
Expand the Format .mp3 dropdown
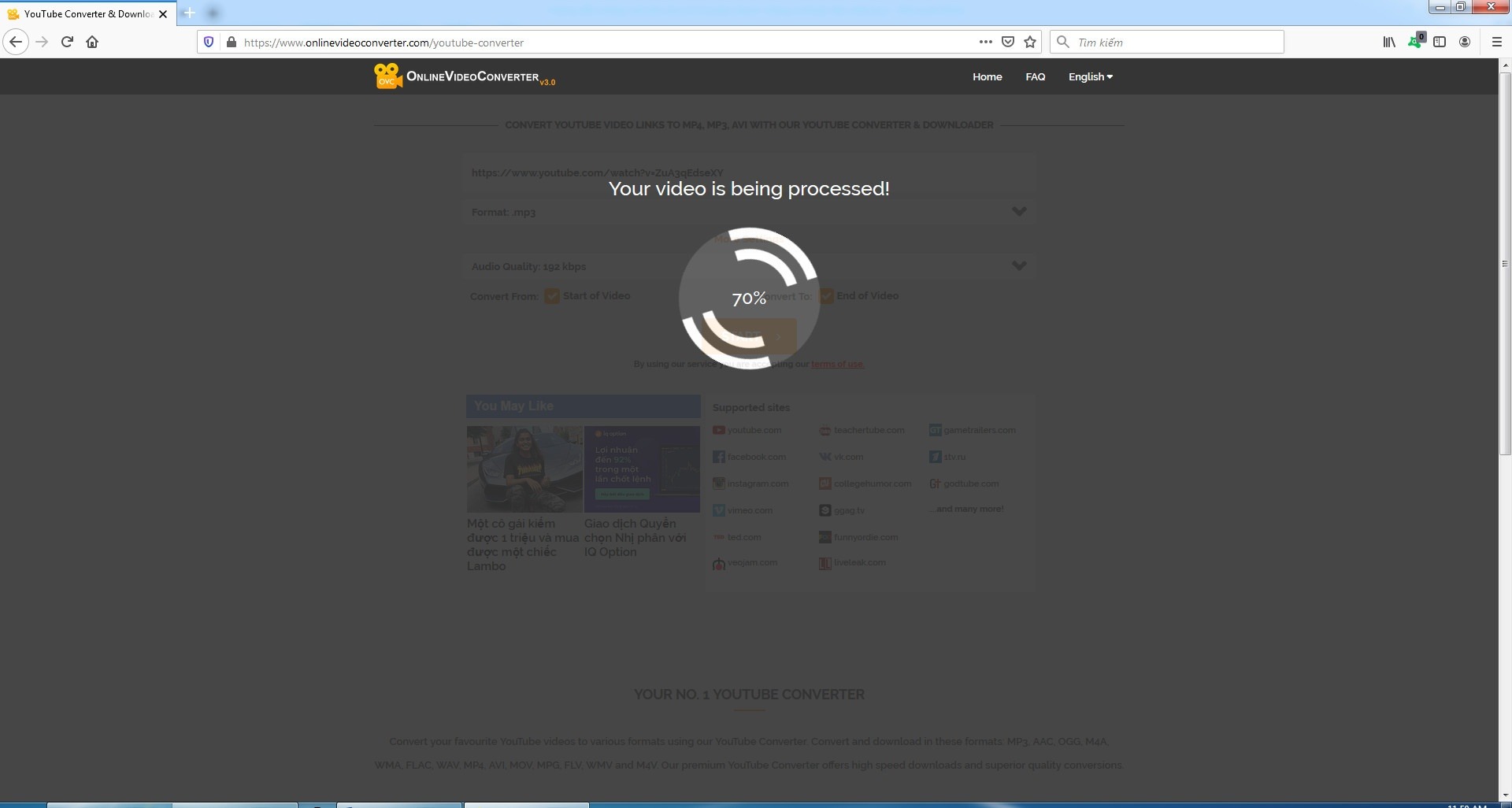(x=749, y=212)
